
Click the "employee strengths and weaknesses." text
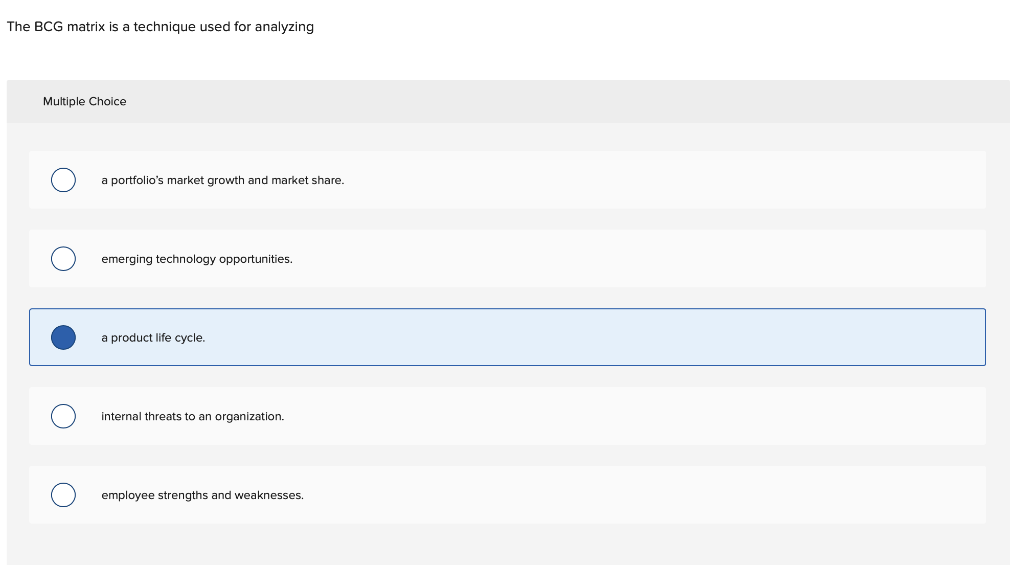point(202,495)
